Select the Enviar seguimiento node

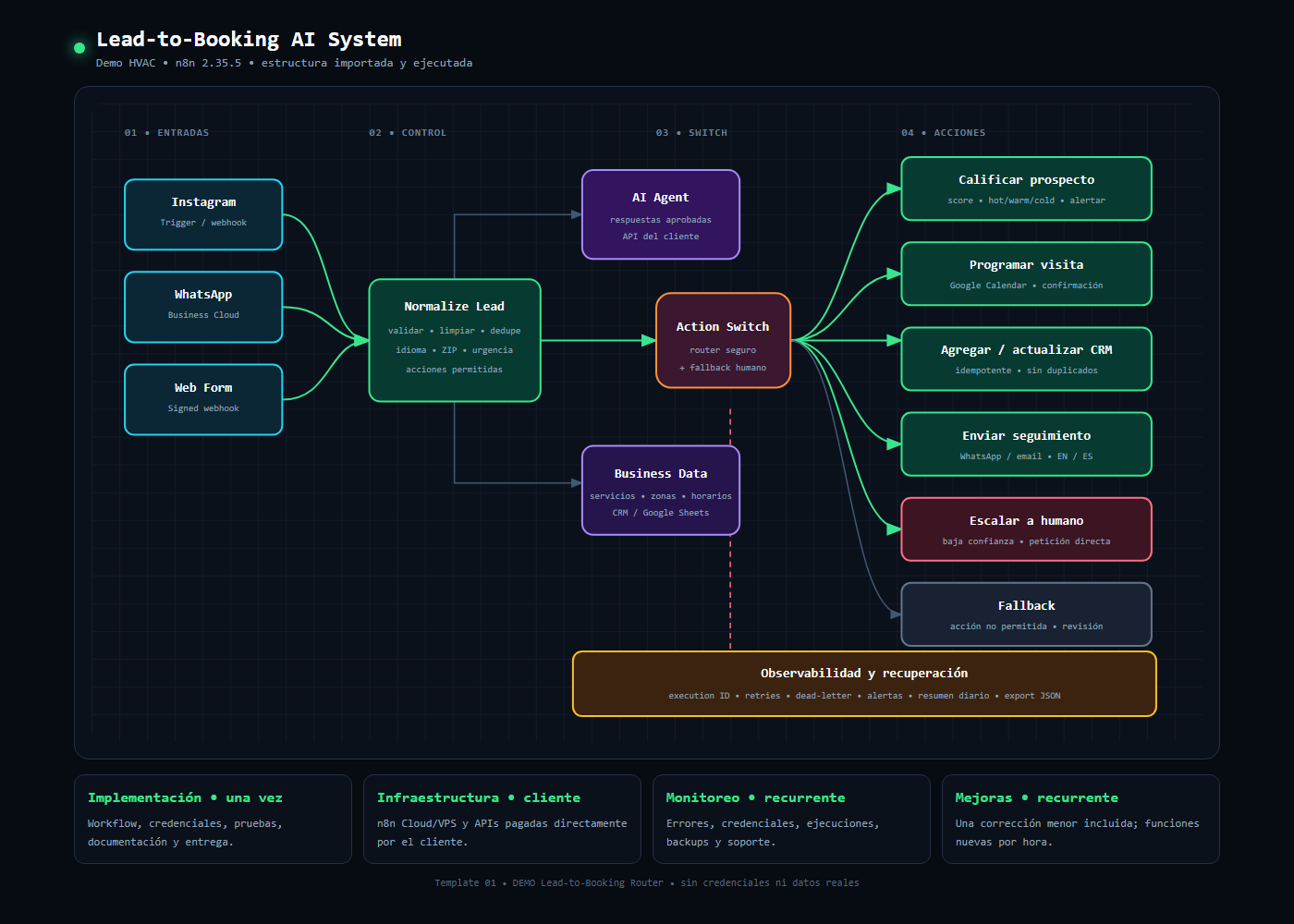[1026, 444]
